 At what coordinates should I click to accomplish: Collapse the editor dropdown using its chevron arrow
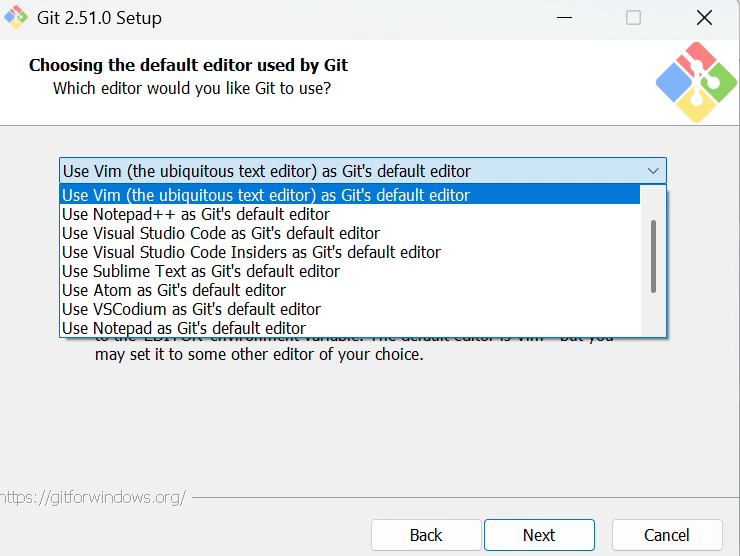click(x=653, y=171)
